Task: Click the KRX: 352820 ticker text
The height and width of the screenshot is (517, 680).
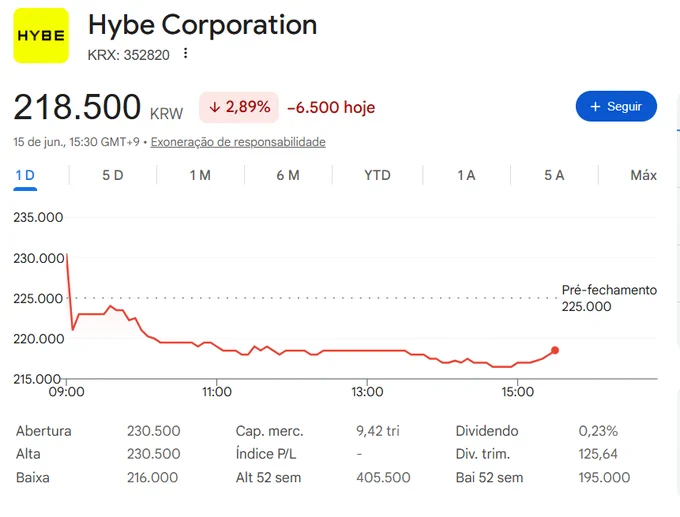Action: pos(128,55)
